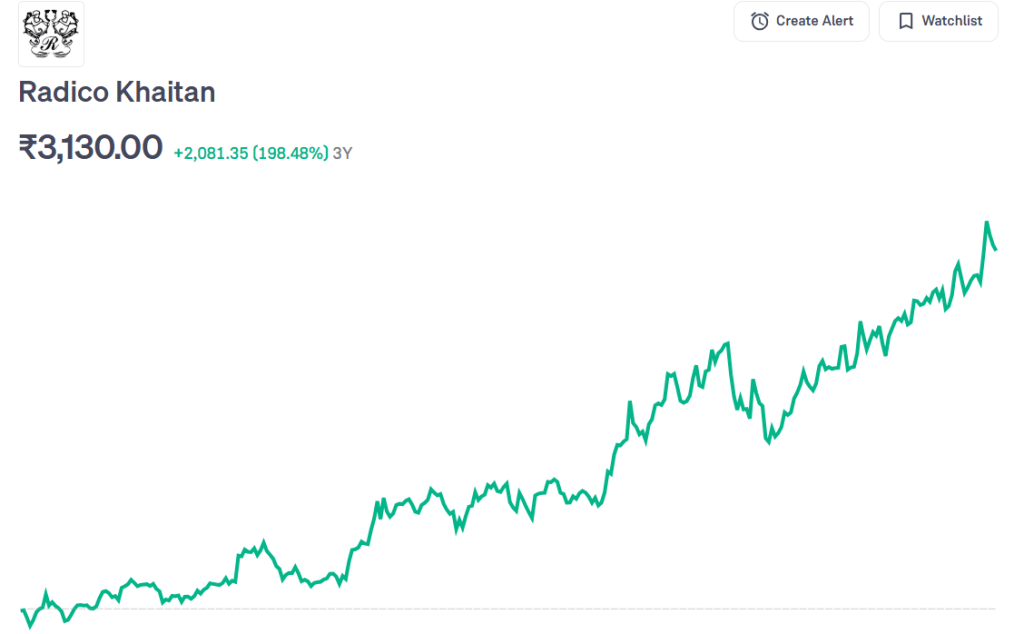Click the deep trough after the mid-chart peak
This screenshot has width=1024, height=634.
tap(768, 441)
